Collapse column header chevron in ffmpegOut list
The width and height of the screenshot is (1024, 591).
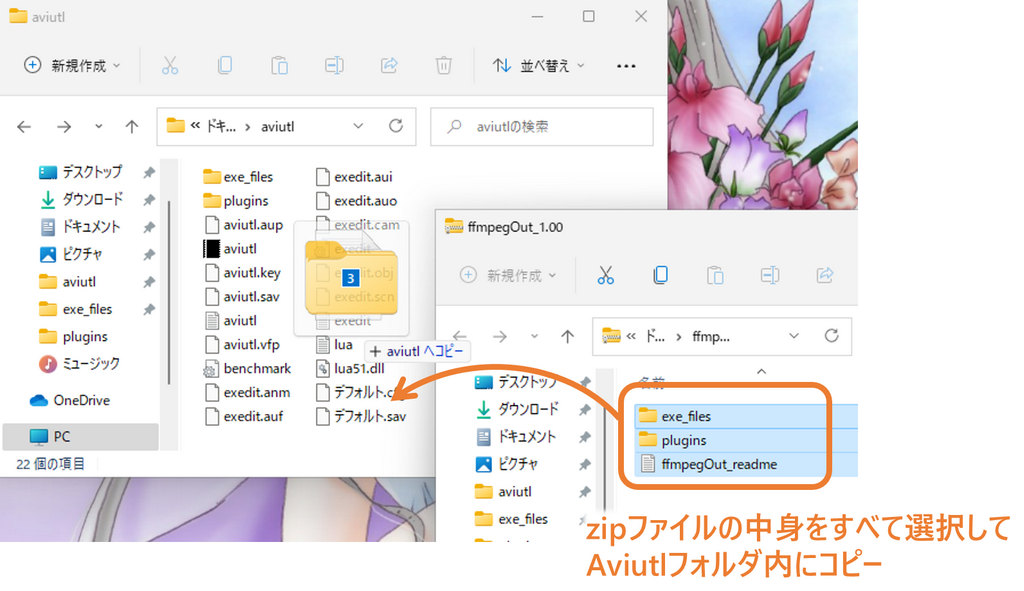(x=761, y=371)
